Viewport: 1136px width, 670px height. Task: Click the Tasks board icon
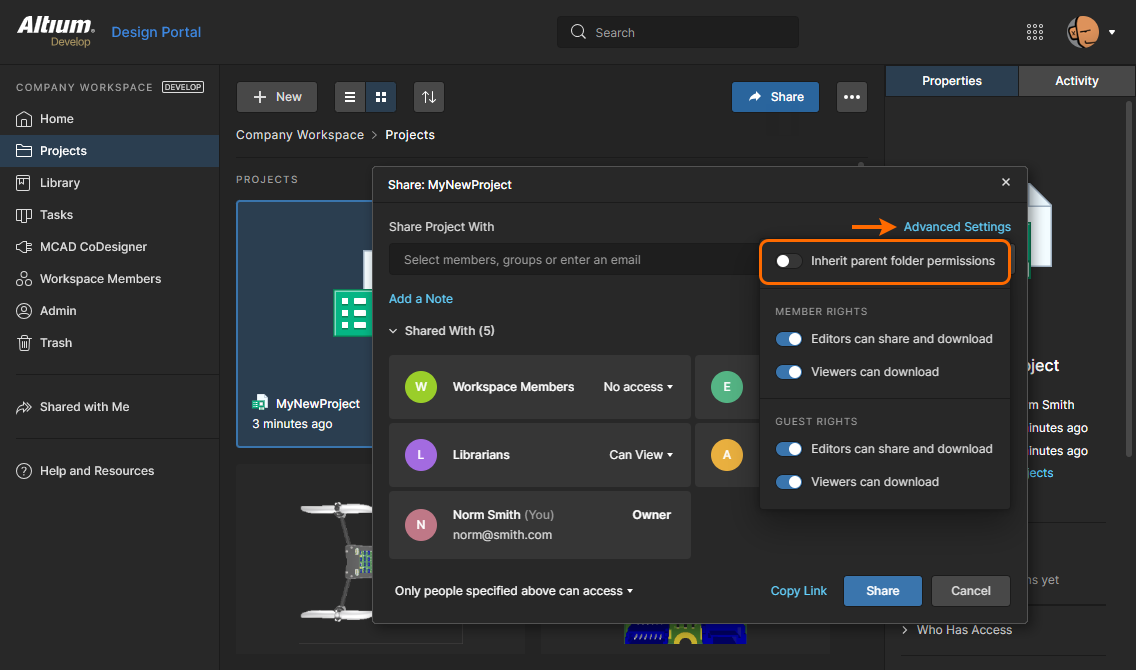tap(24, 215)
